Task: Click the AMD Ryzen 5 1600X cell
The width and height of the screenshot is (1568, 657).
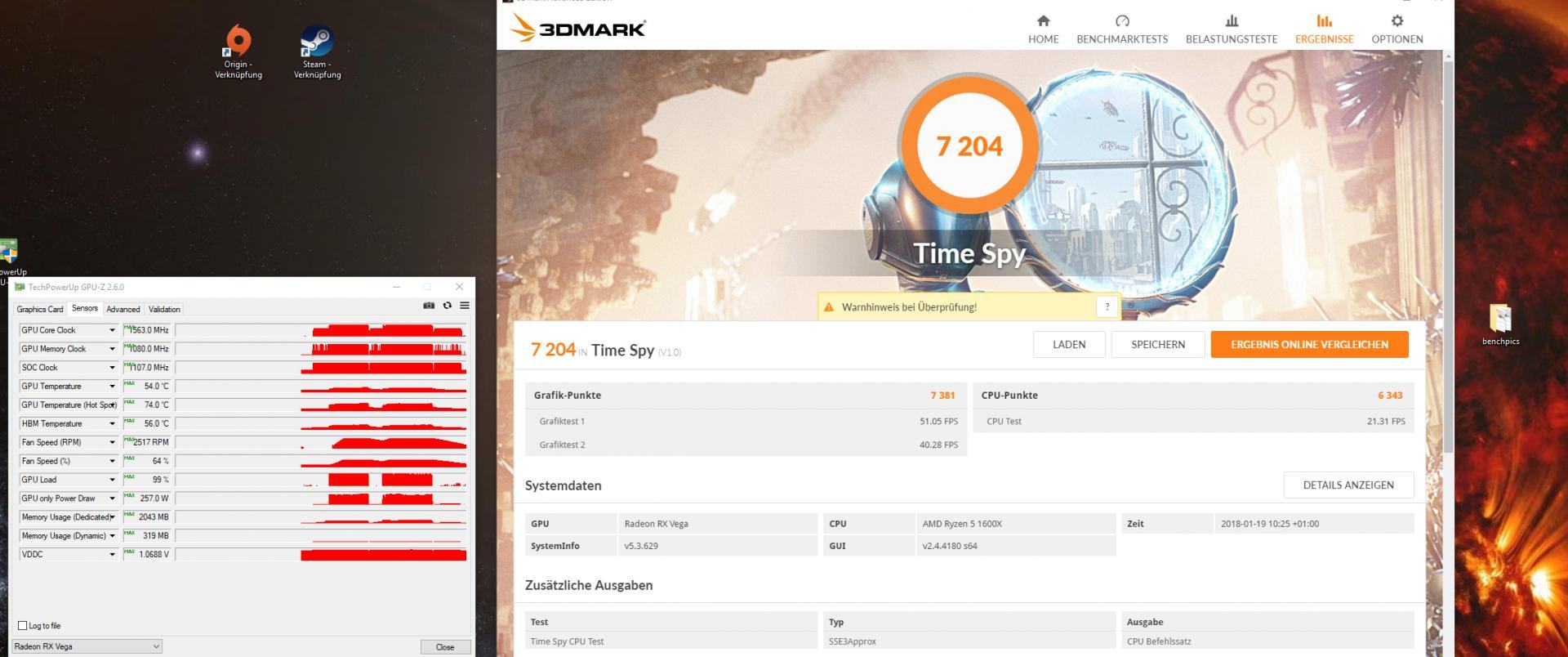Action: coord(1015,524)
